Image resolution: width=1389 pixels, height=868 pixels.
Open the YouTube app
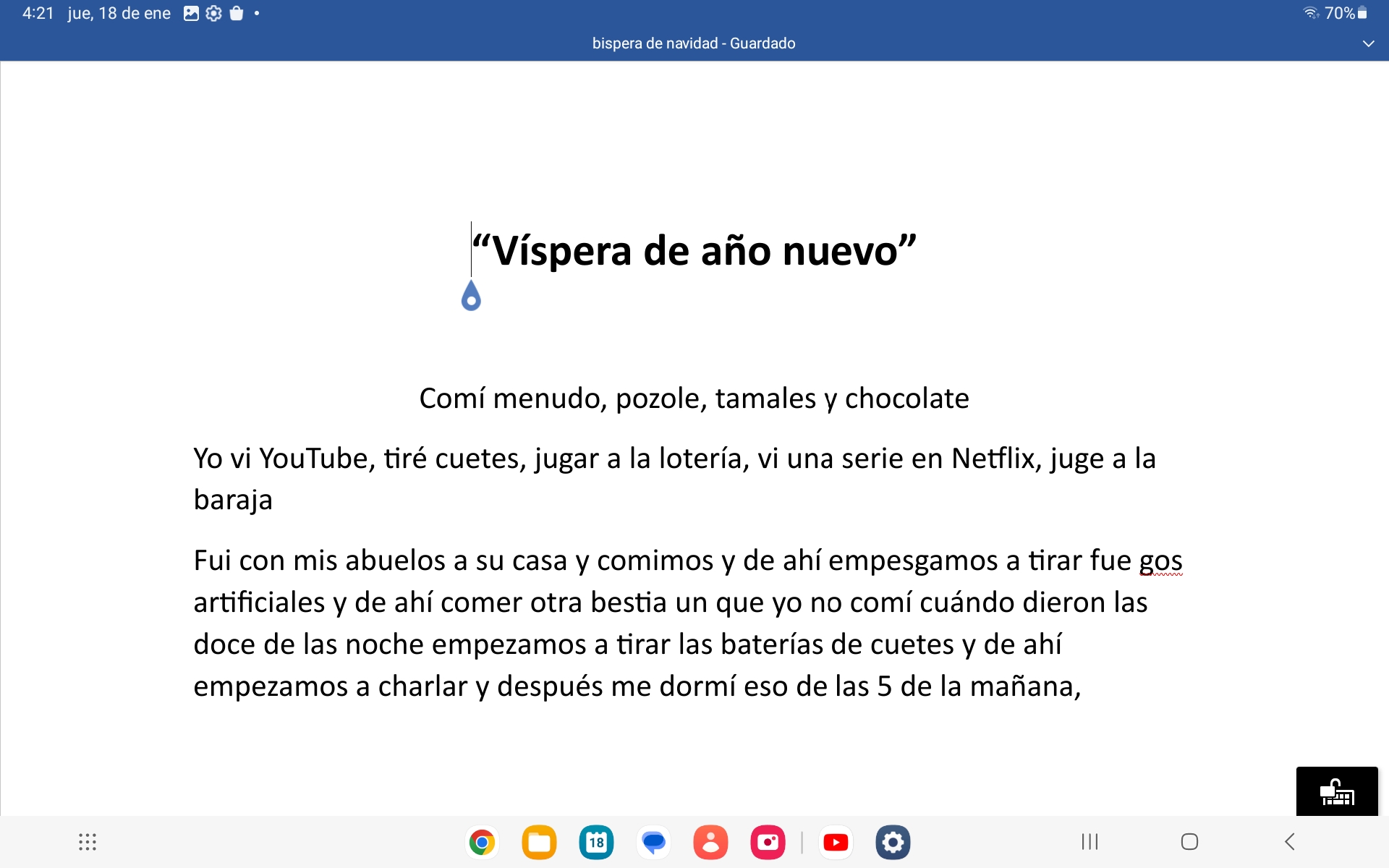(836, 842)
